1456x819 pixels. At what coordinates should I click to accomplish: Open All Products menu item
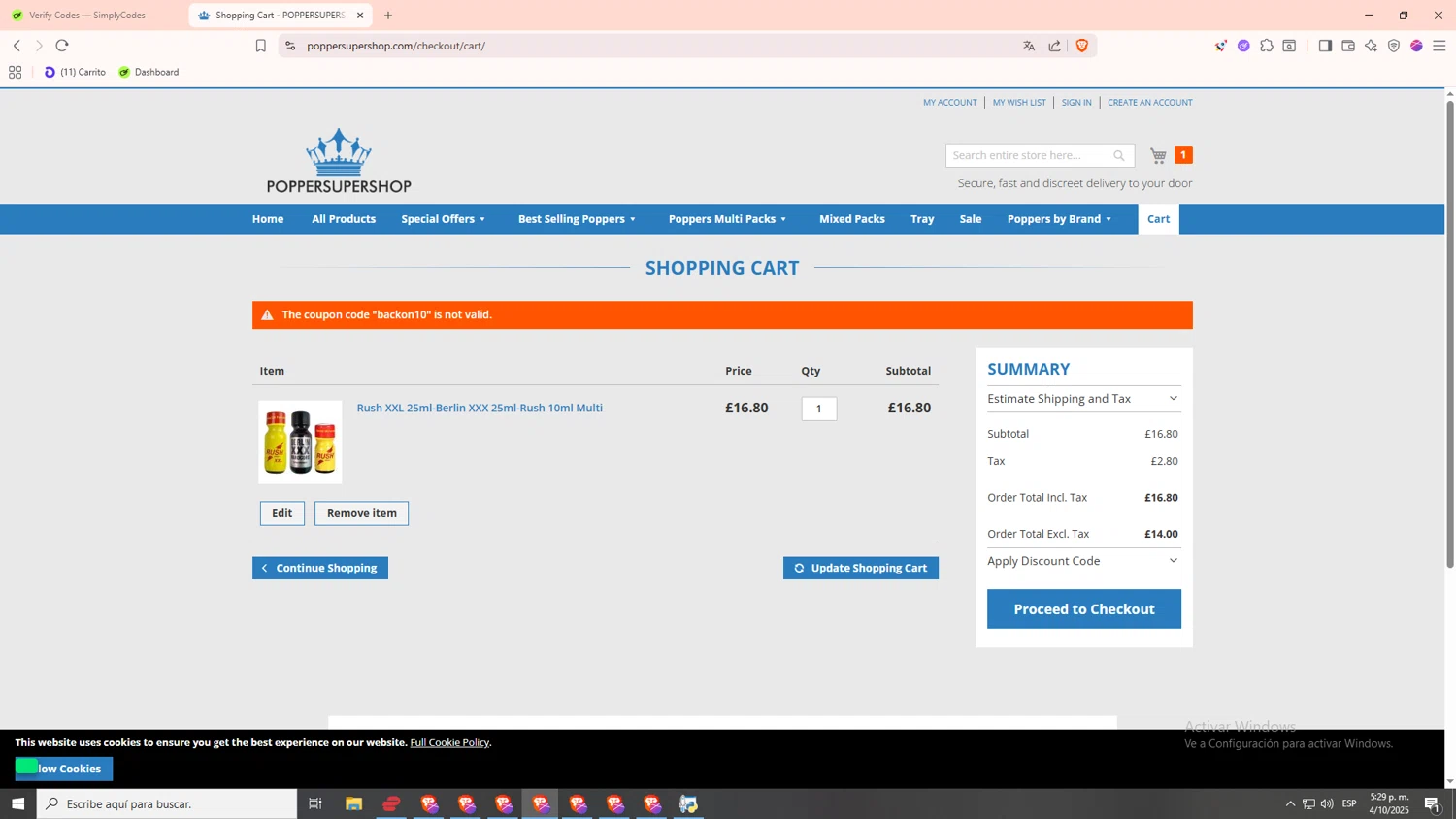pyautogui.click(x=344, y=219)
